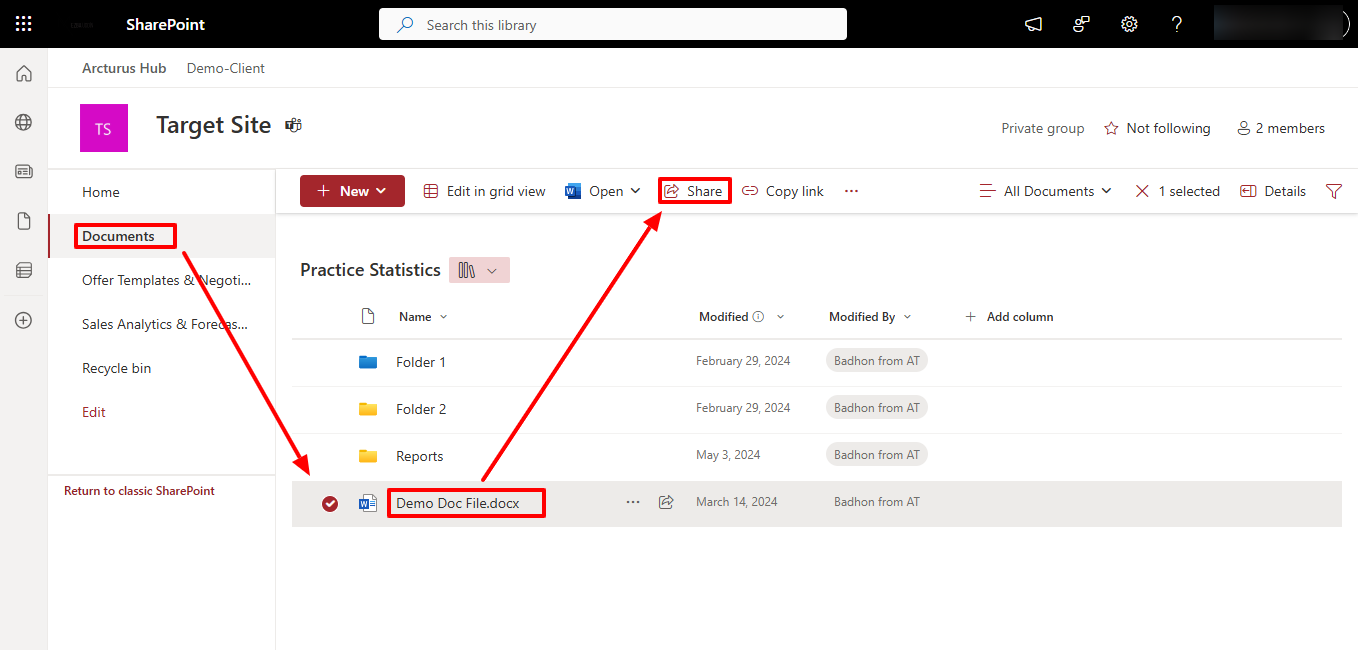The image size is (1358, 650).
Task: Open the filter funnel icon
Action: pyautogui.click(x=1333, y=191)
